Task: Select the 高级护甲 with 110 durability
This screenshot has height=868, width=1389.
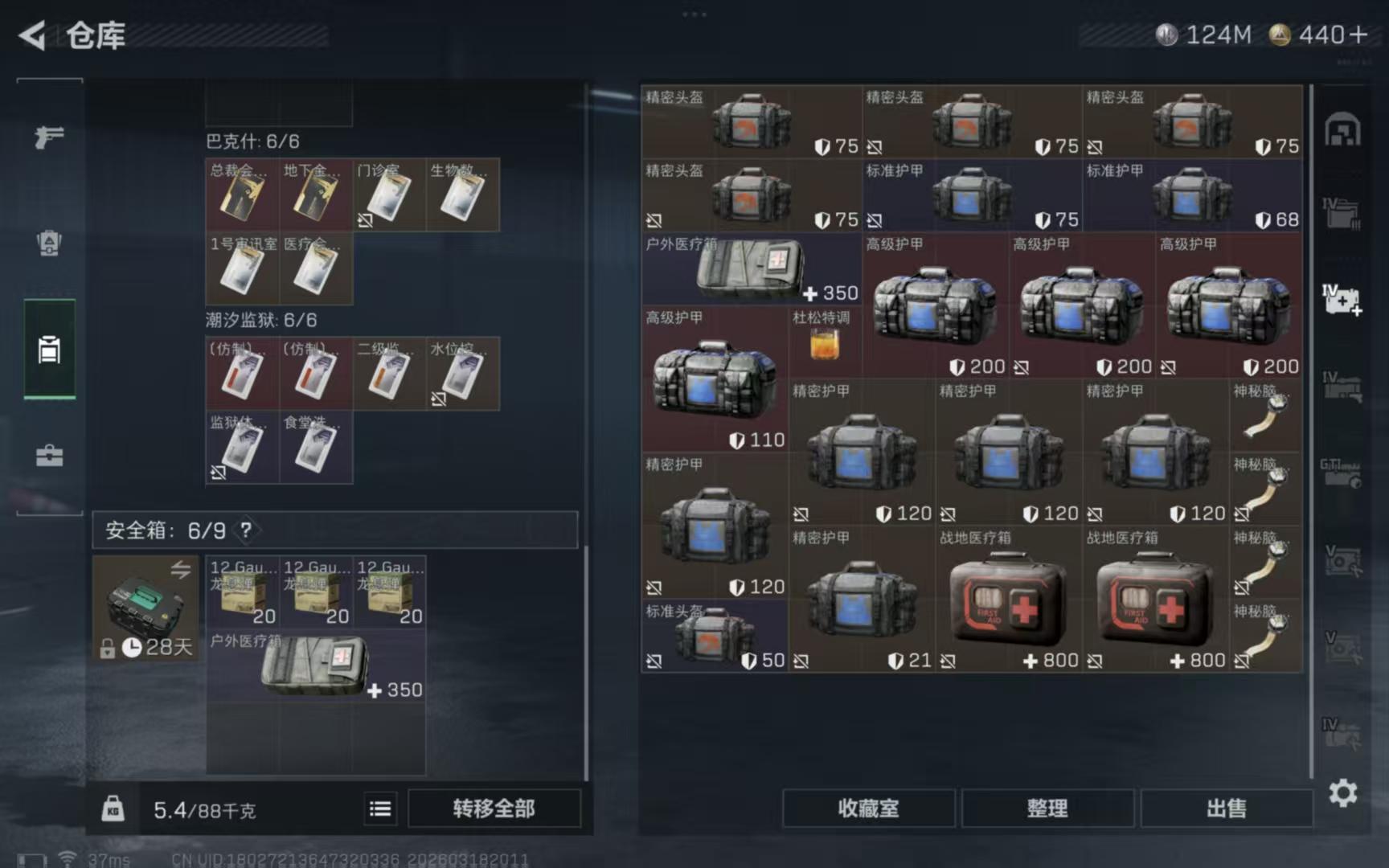Action: click(715, 379)
